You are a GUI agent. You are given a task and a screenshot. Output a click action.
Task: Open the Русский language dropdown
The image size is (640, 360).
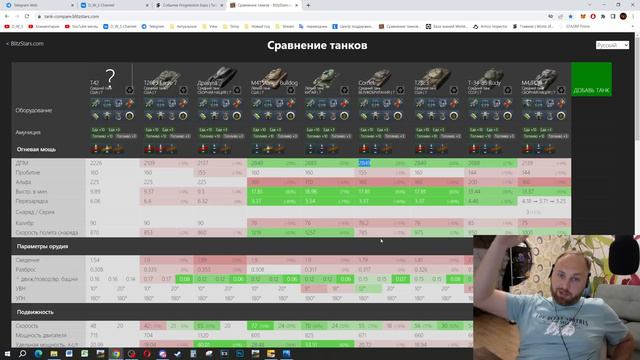coord(612,45)
